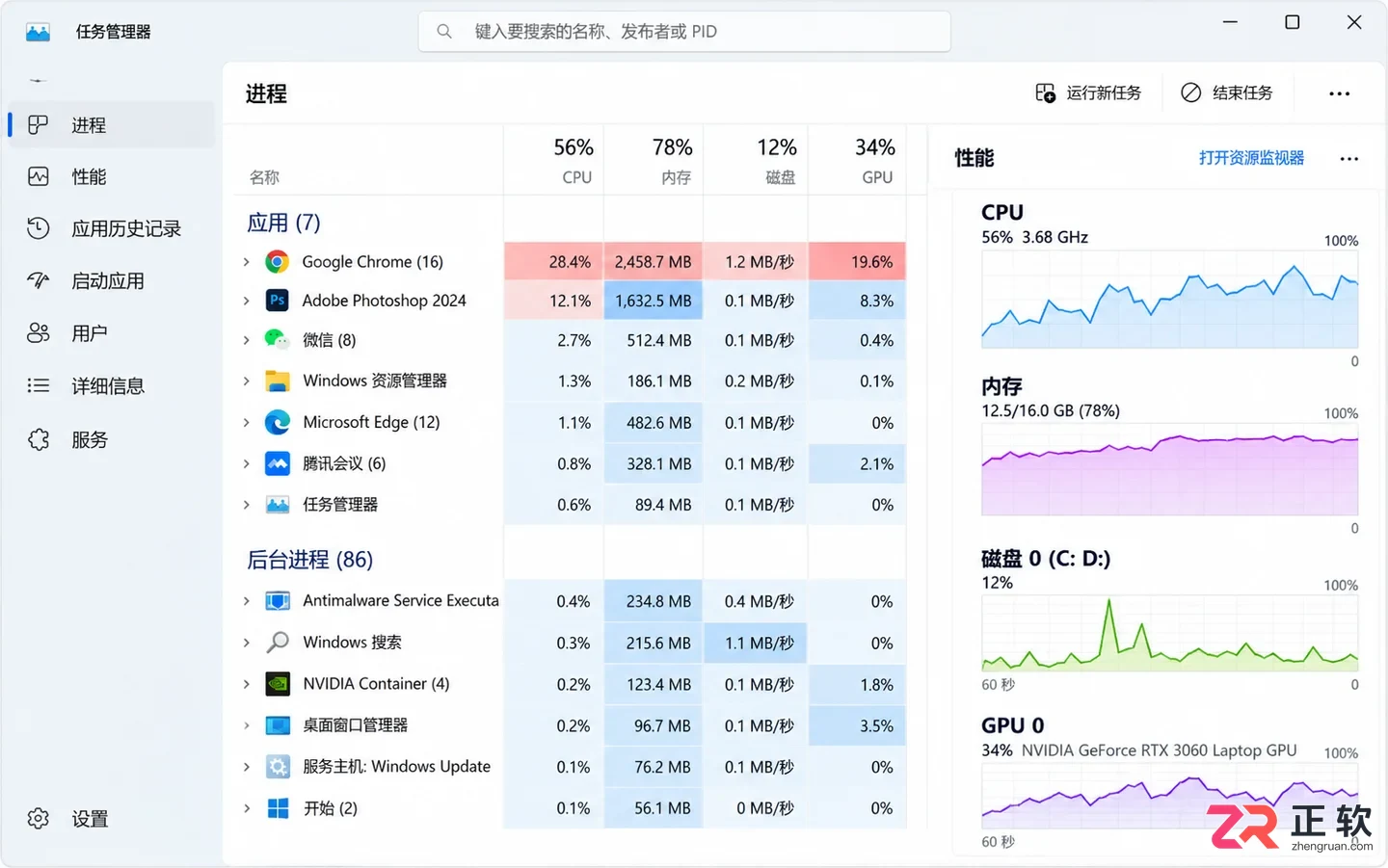This screenshot has width=1388, height=868.
Task: Click the 2,458.7 MB memory cell
Action: click(654, 262)
